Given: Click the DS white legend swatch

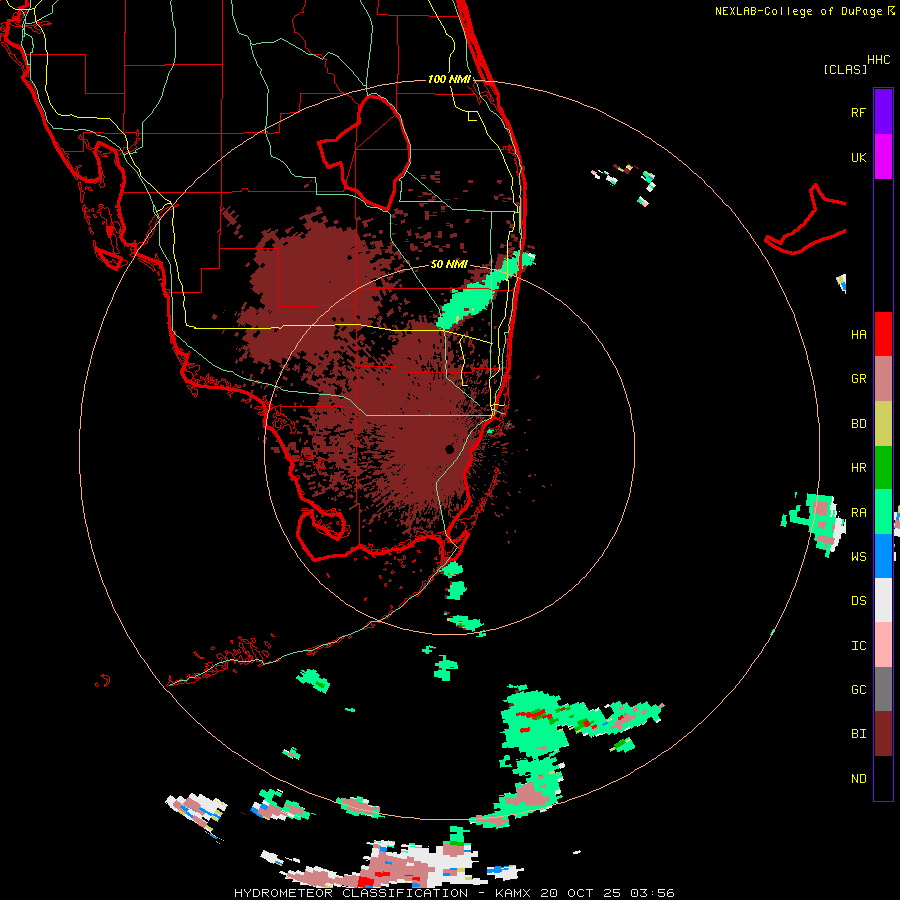Looking at the screenshot, I should tap(883, 600).
